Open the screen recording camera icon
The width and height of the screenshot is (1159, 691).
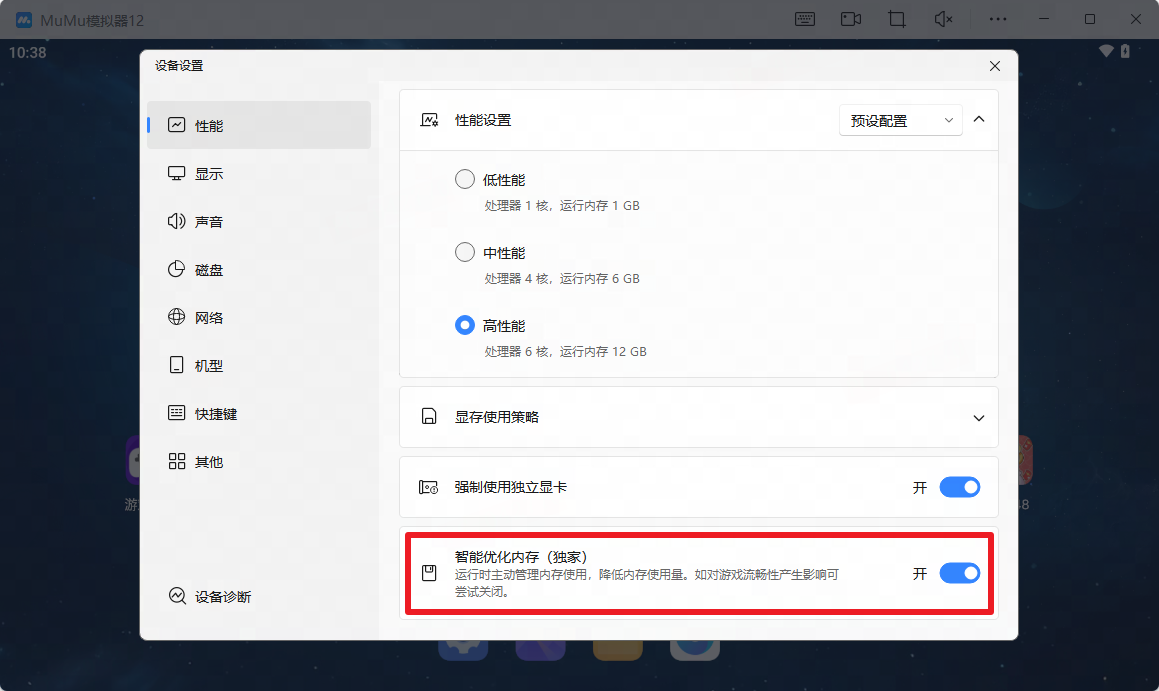(851, 19)
